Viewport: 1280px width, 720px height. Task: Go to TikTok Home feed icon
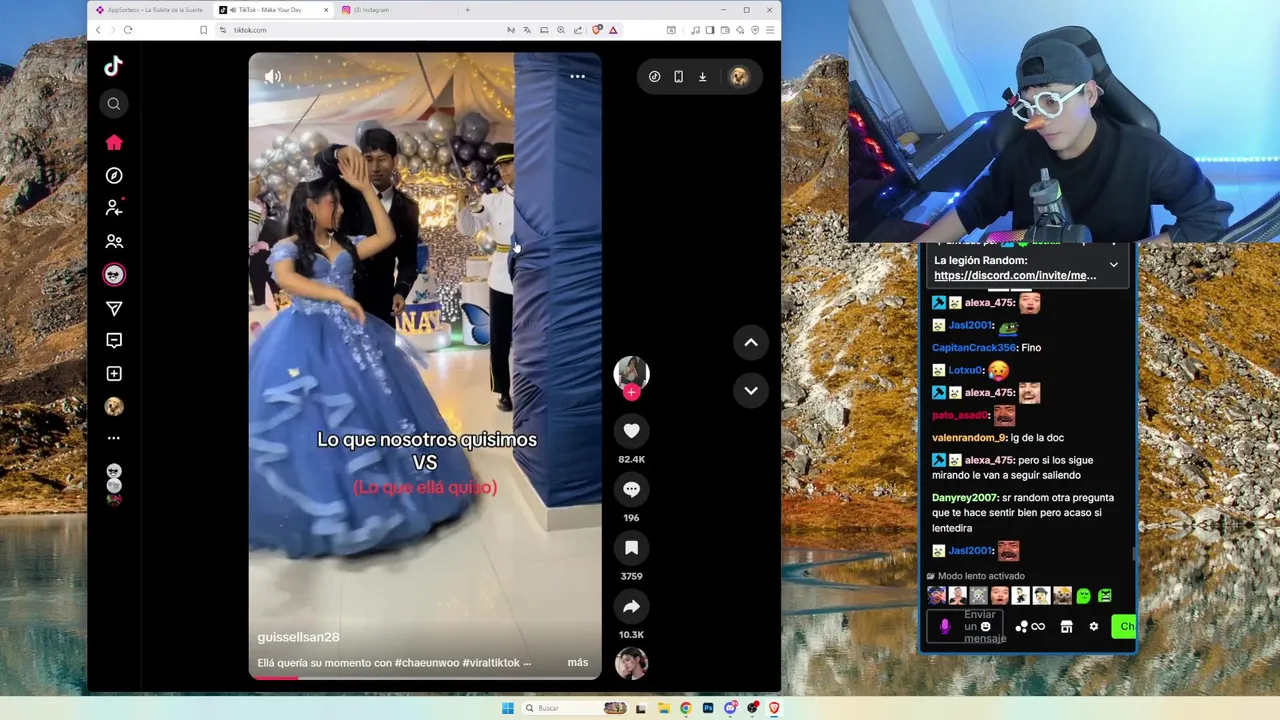click(x=114, y=142)
